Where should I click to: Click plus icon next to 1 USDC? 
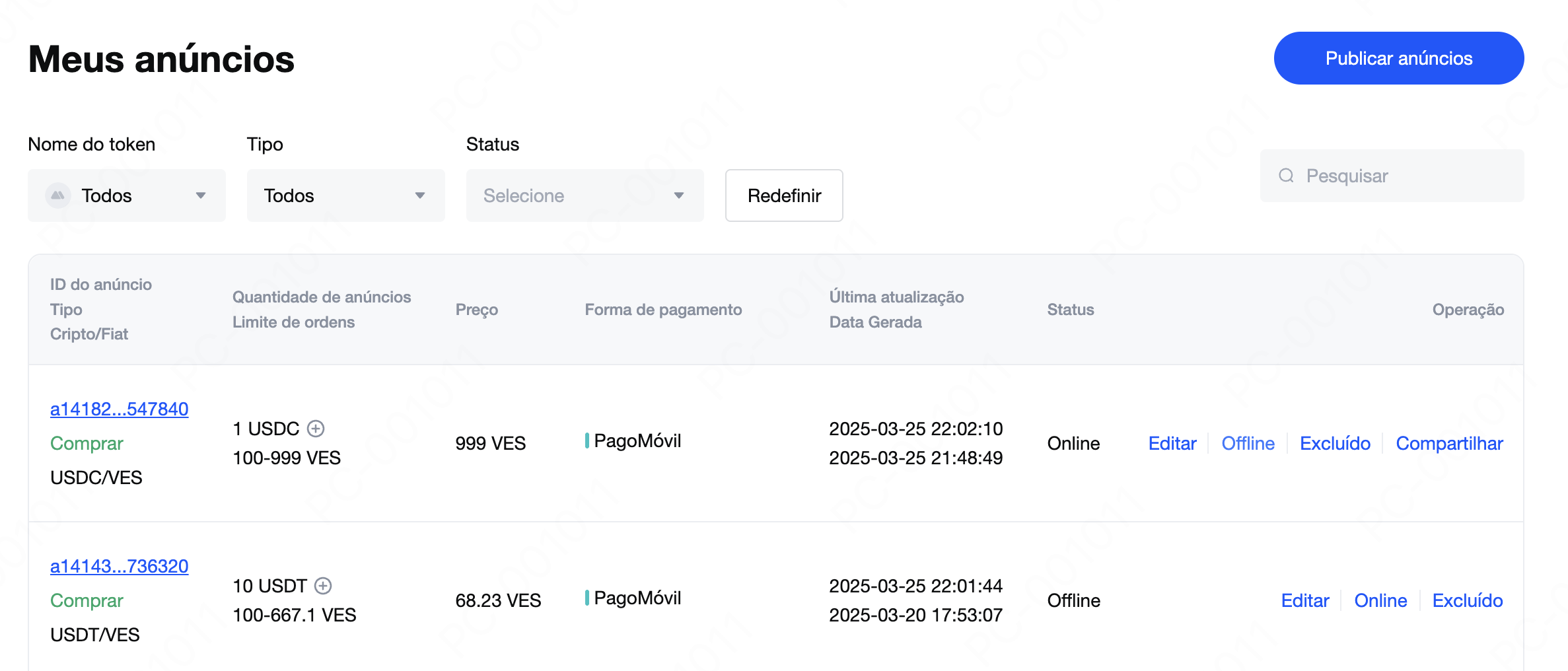click(316, 429)
